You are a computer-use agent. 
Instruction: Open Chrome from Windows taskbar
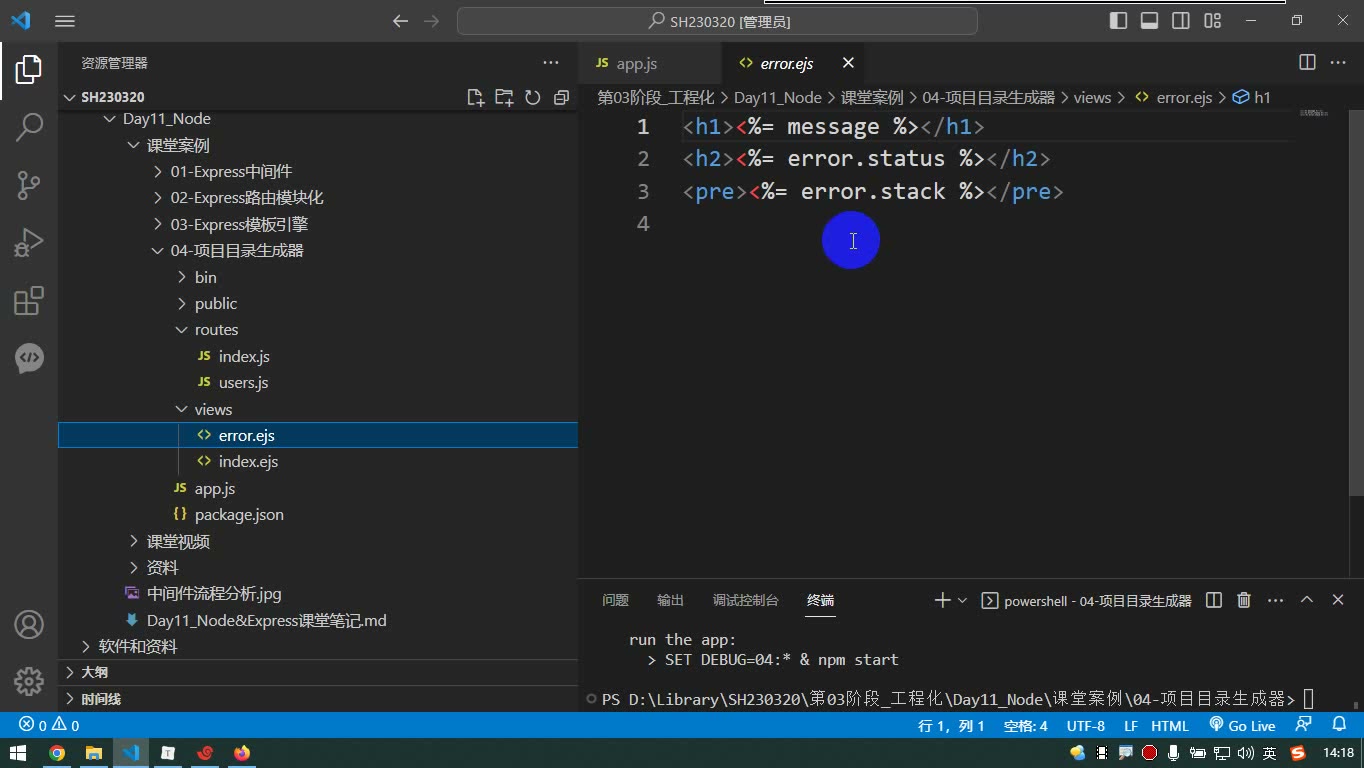57,753
